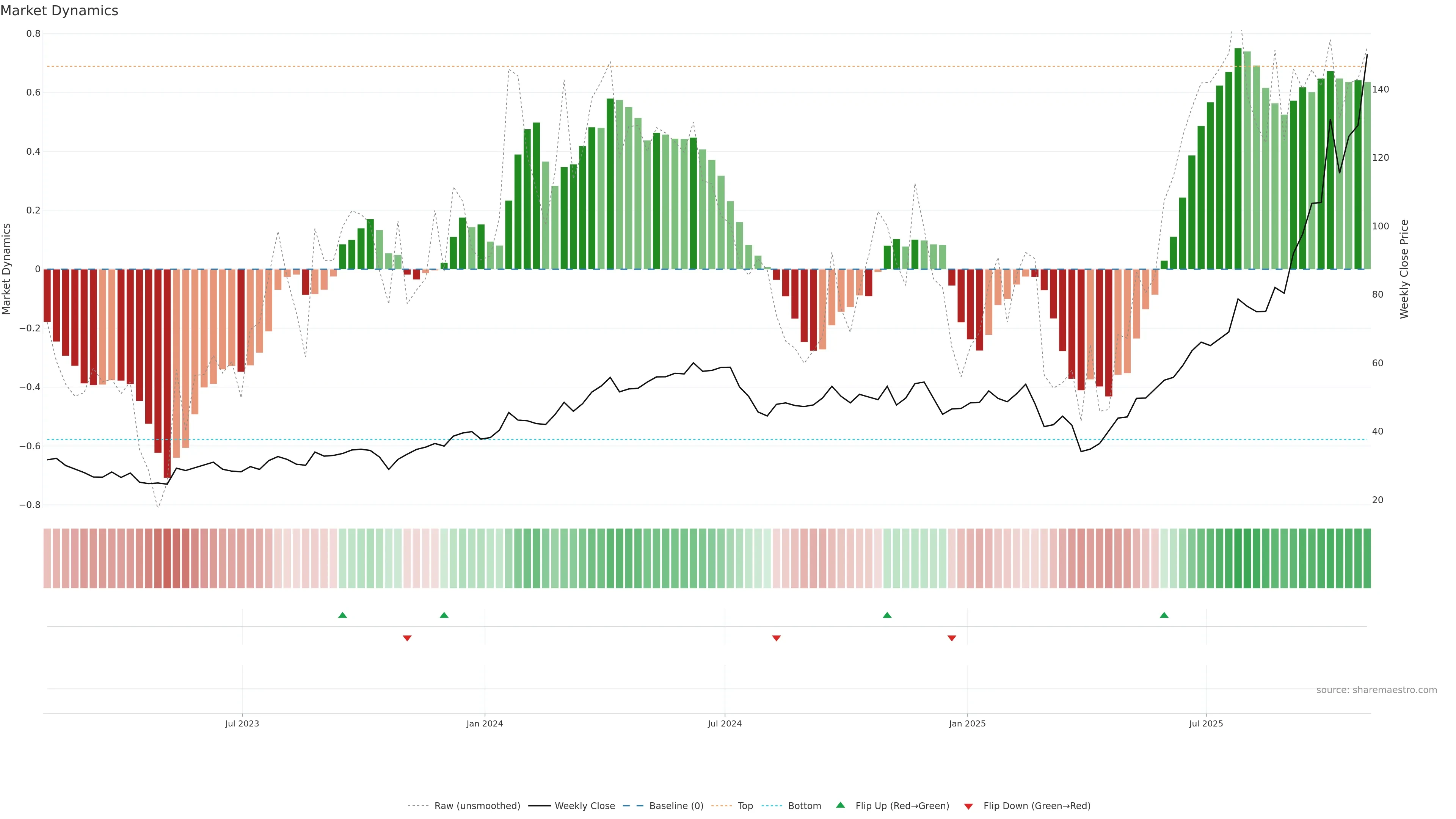The image size is (1456, 819).
Task: Click the red flip-down marker after Jul 2024
Action: [x=777, y=638]
